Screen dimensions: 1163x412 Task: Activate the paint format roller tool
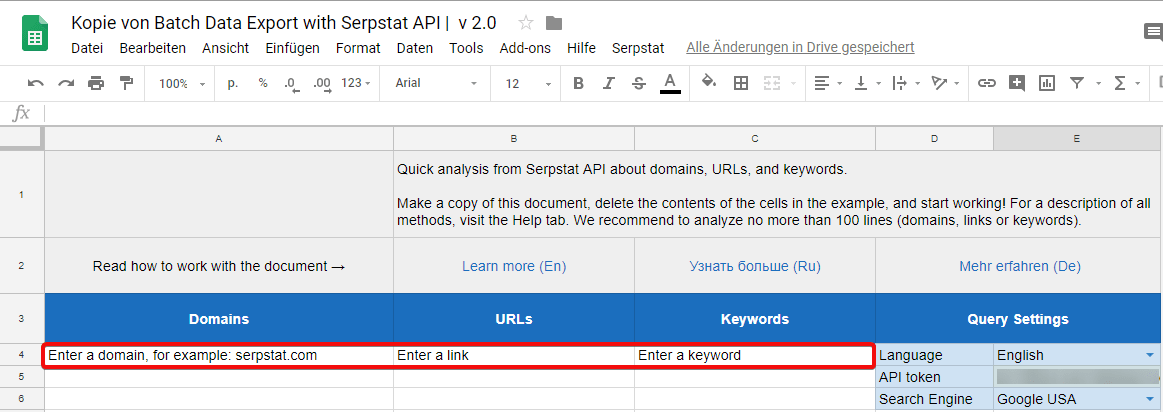pyautogui.click(x=127, y=83)
